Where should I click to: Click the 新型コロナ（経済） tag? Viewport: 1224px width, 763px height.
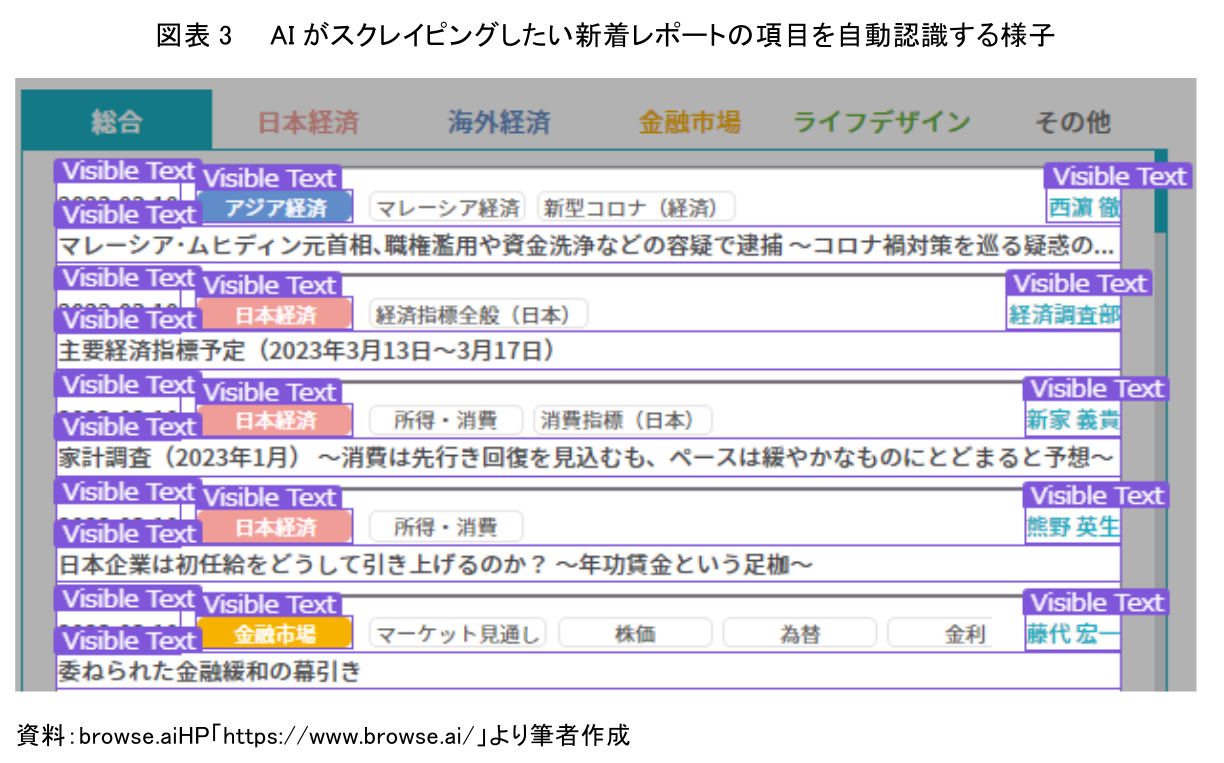pyautogui.click(x=636, y=208)
